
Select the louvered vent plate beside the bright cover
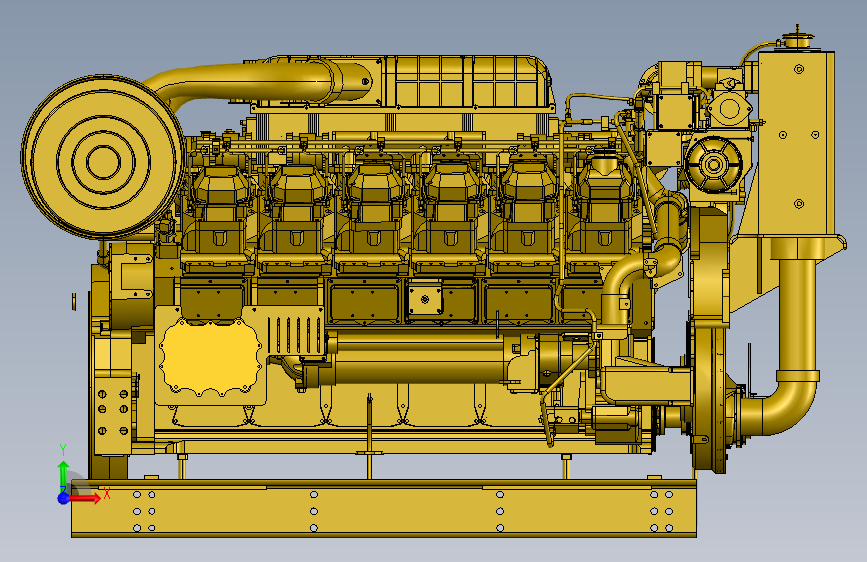coord(296,335)
